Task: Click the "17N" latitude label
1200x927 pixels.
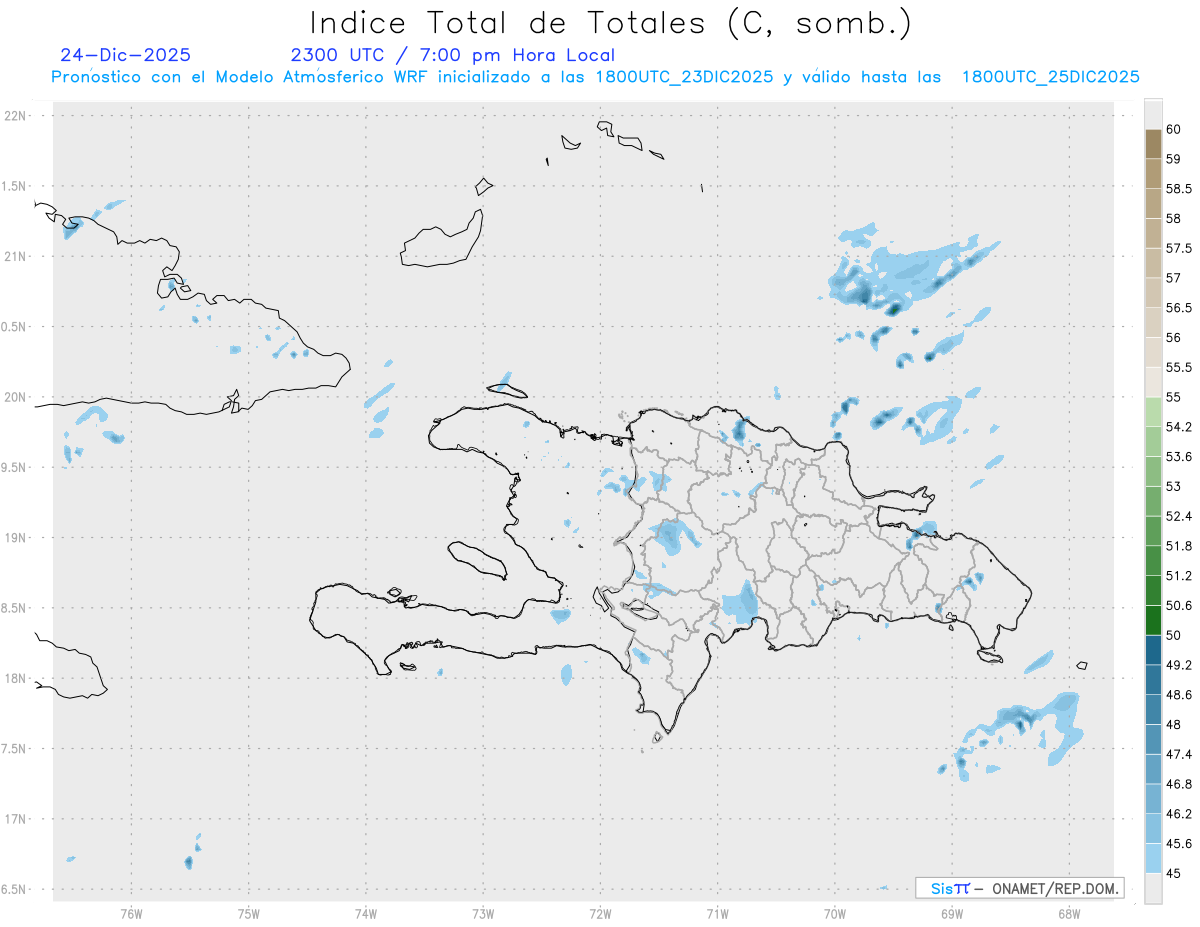Action: coord(17,819)
